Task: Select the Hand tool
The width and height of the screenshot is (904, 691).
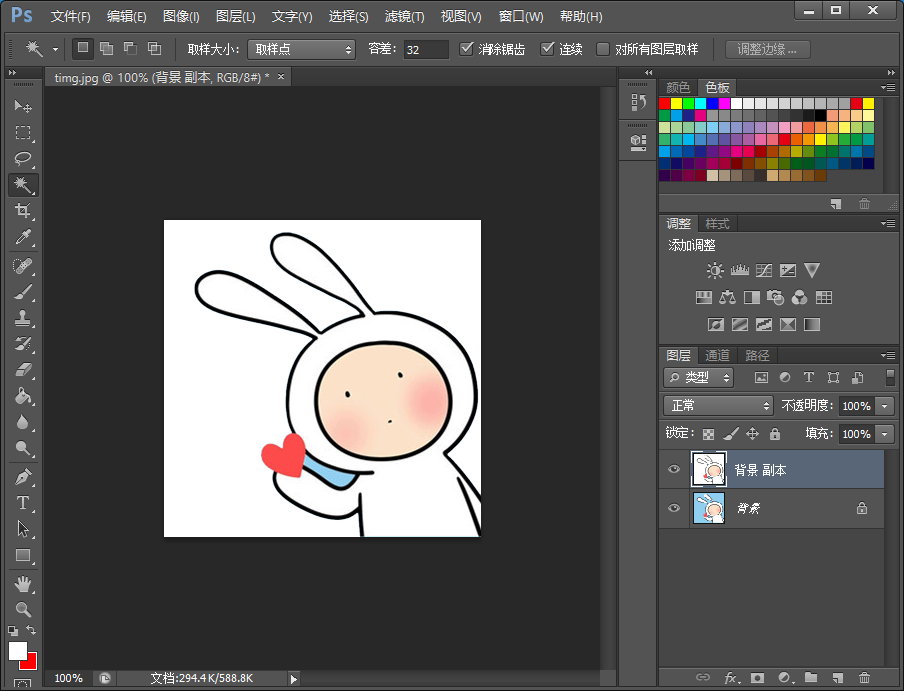Action: (x=23, y=583)
